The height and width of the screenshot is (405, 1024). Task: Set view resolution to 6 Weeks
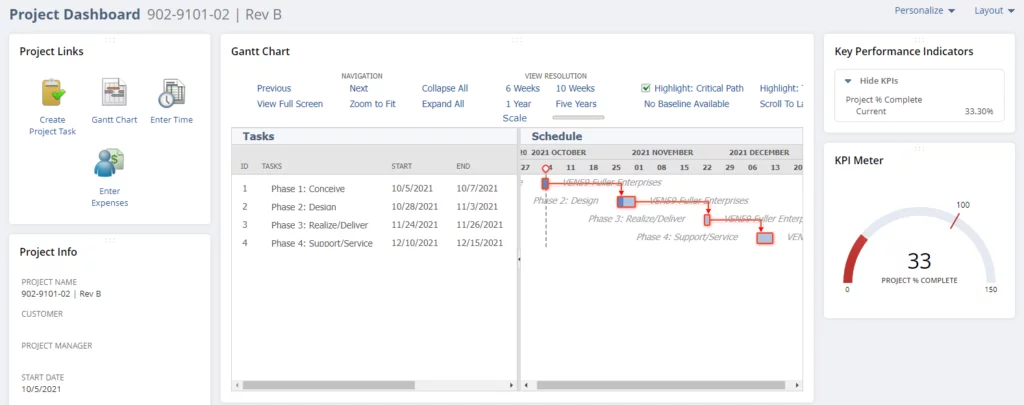[522, 88]
